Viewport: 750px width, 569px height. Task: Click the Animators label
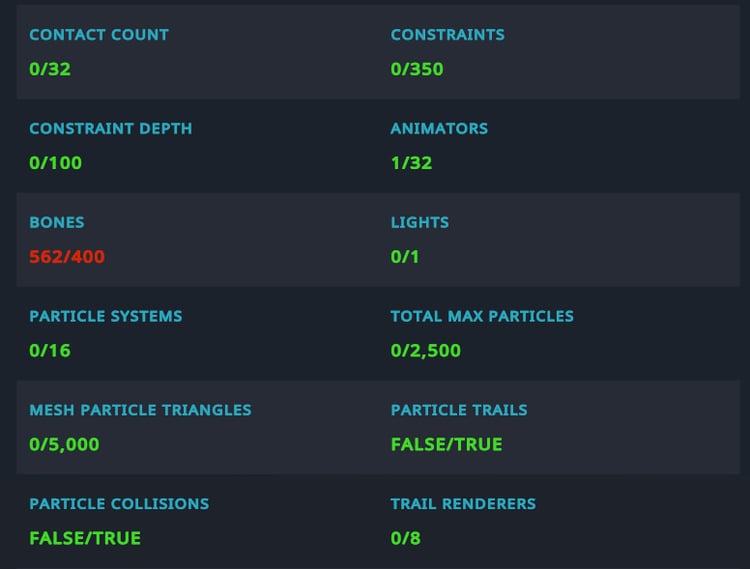439,129
